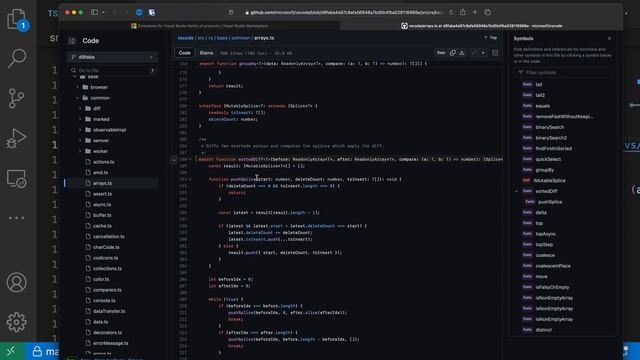Viewport: 640px width, 360px height.
Task: Show Safari tab overview
Action: pos(487,12)
